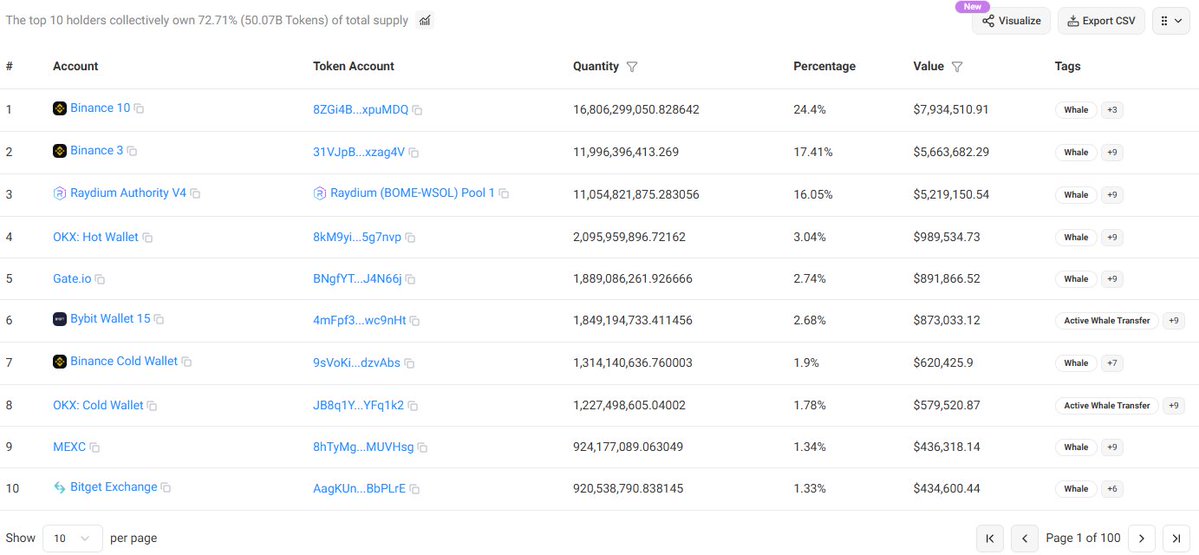Expand +7 tags for Binance Cold Wallet

click(x=1112, y=363)
